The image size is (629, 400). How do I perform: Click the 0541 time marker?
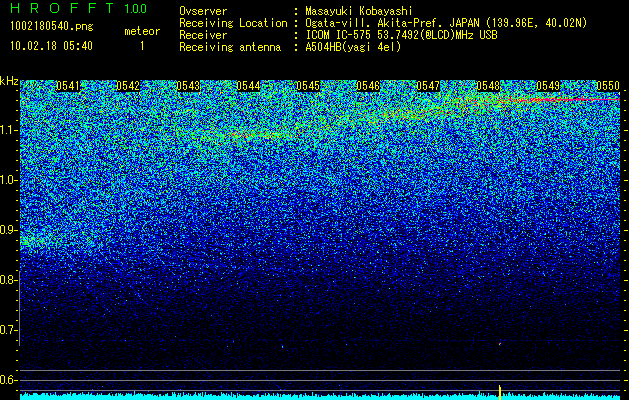[68, 86]
